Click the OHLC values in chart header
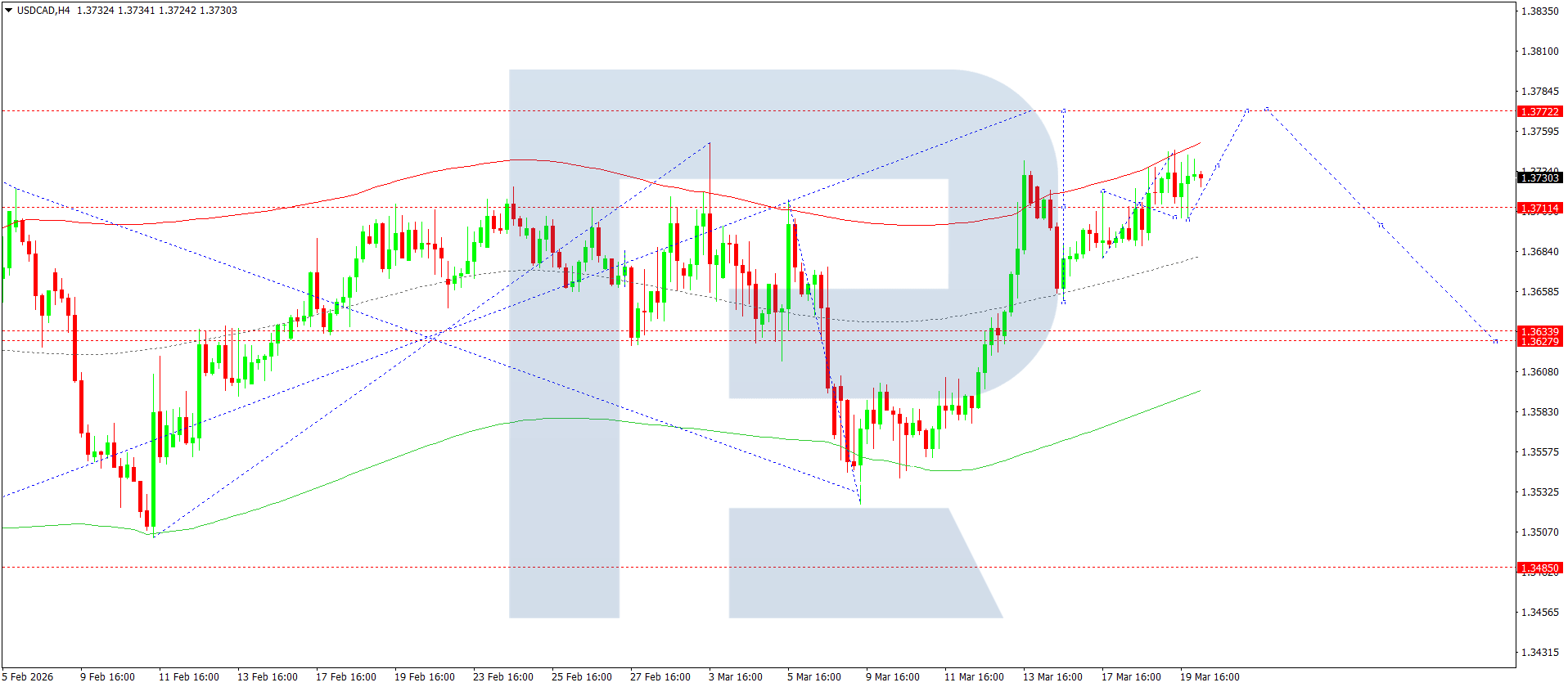1568x687 pixels. point(156,11)
